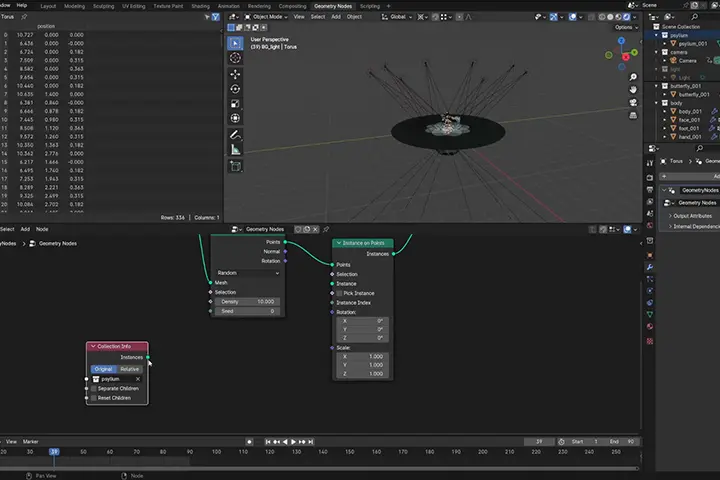Image resolution: width=720 pixels, height=480 pixels.
Task: Click the Density value field
Action: pos(248,302)
